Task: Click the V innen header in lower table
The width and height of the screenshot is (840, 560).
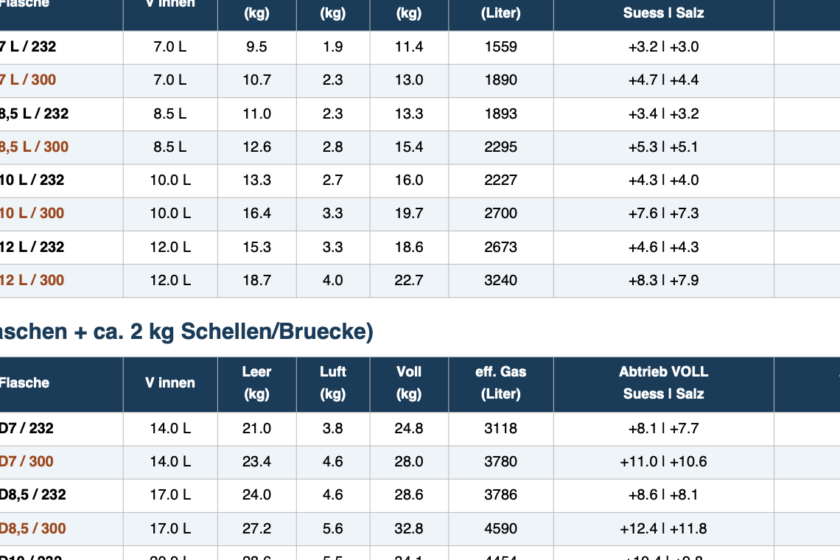Action: (170, 383)
